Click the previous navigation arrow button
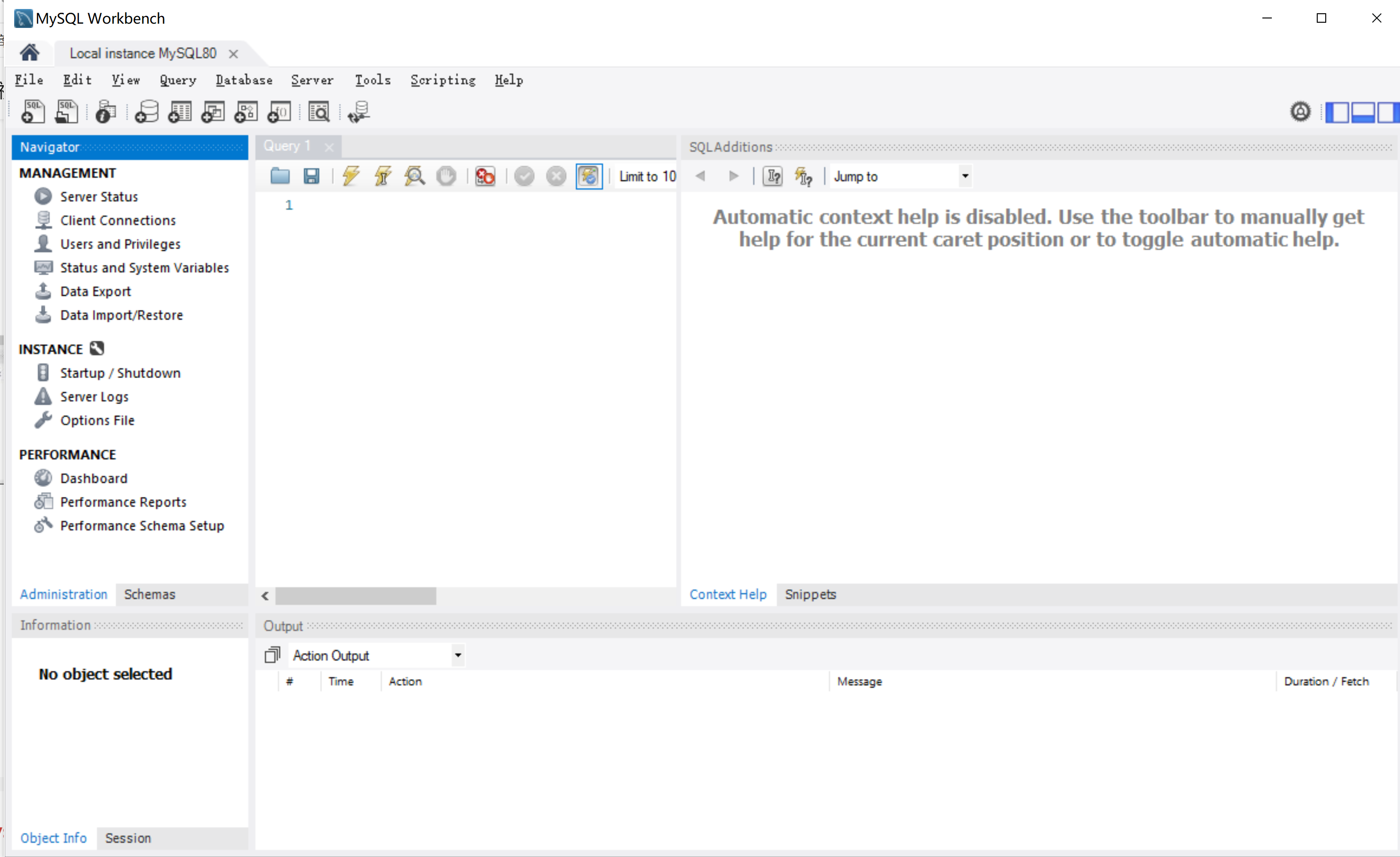 pos(700,176)
